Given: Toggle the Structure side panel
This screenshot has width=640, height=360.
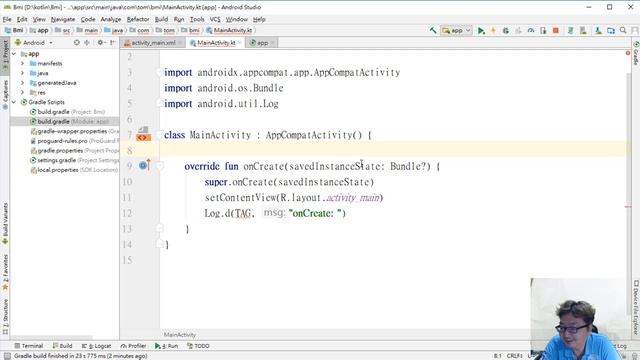Looking at the screenshot, I should pyautogui.click(x=5, y=317).
